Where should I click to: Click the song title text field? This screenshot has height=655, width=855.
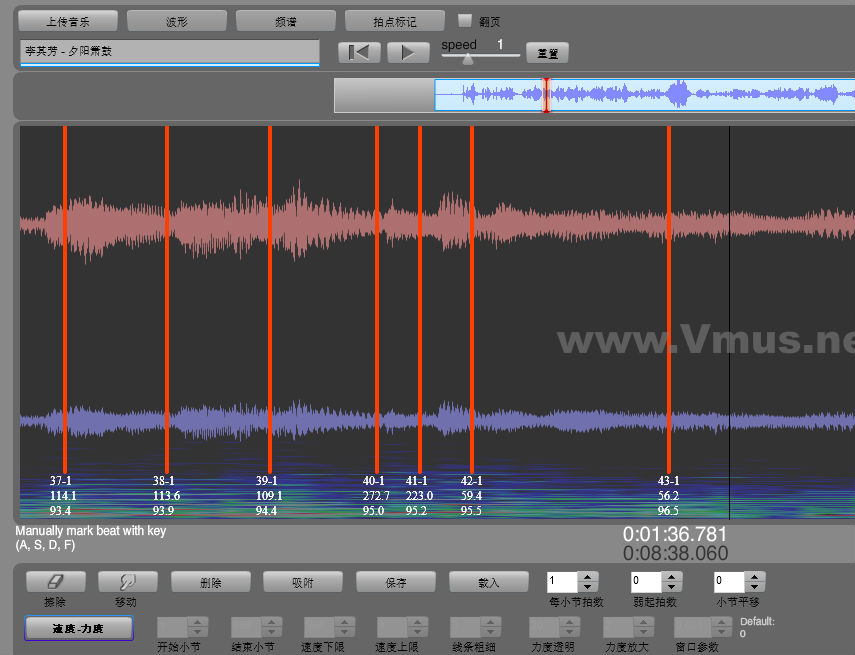pos(169,52)
